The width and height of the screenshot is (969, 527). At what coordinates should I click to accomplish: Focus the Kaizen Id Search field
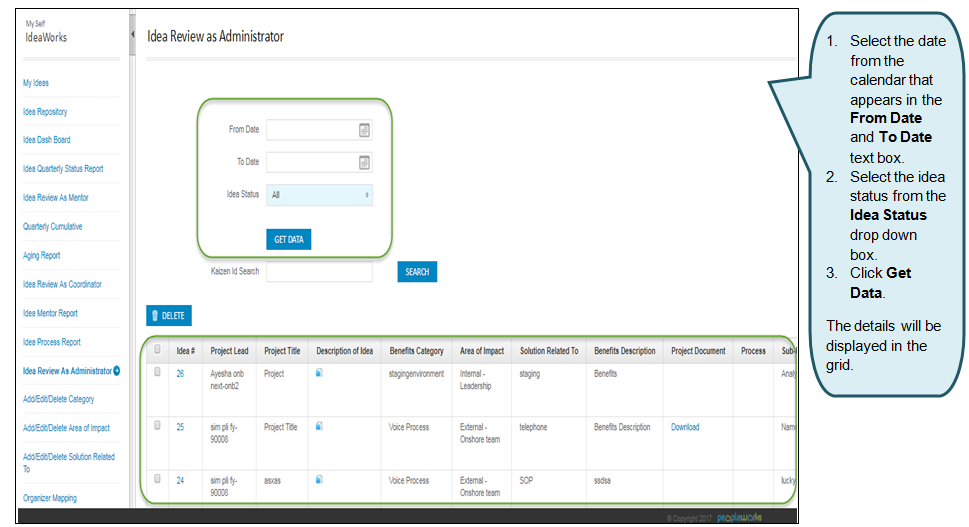point(319,272)
